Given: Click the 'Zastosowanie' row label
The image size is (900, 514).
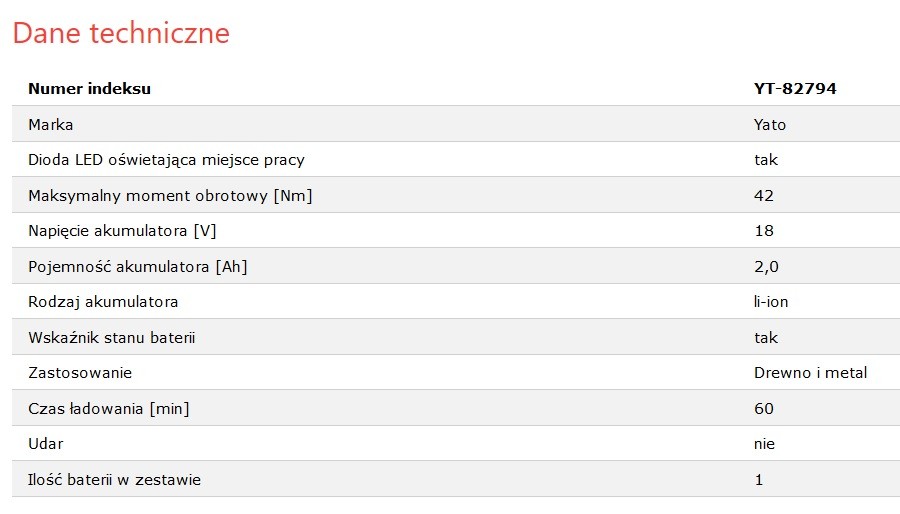Looking at the screenshot, I should click(80, 373).
